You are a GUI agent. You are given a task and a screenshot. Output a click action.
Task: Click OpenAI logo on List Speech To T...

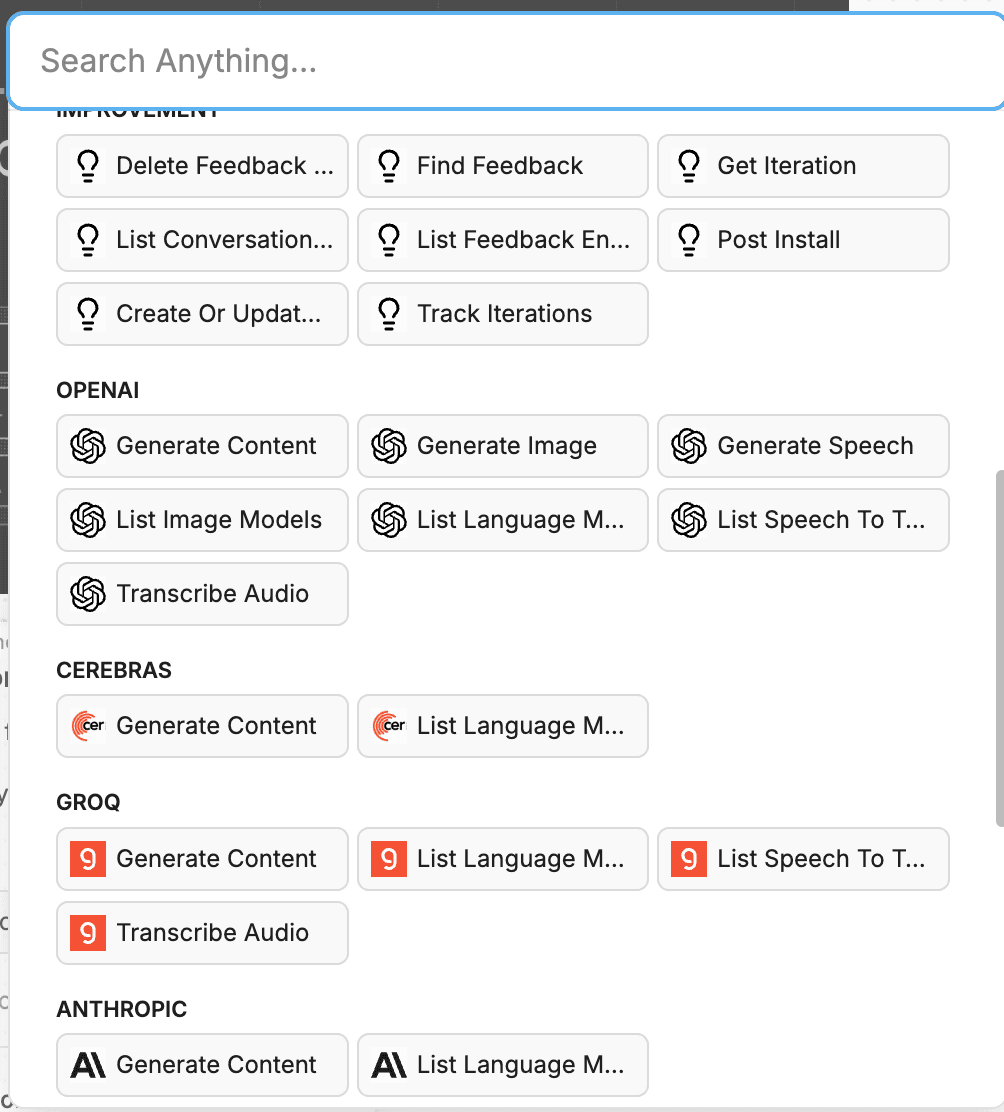689,520
